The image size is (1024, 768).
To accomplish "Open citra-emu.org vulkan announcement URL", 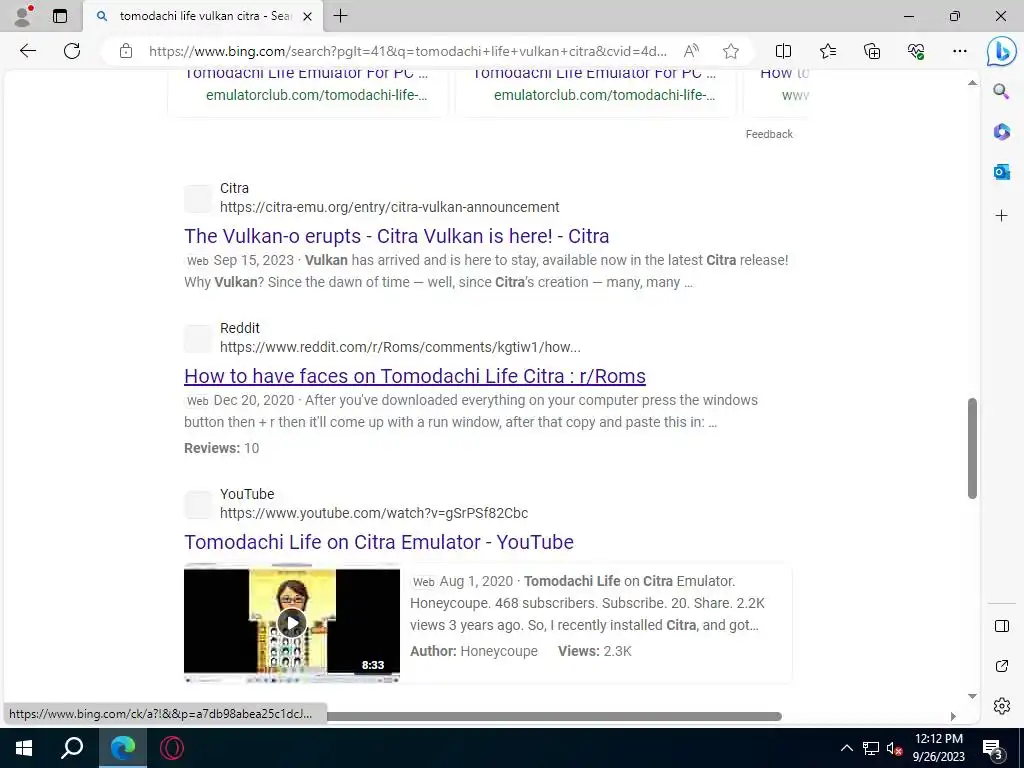I will click(389, 207).
